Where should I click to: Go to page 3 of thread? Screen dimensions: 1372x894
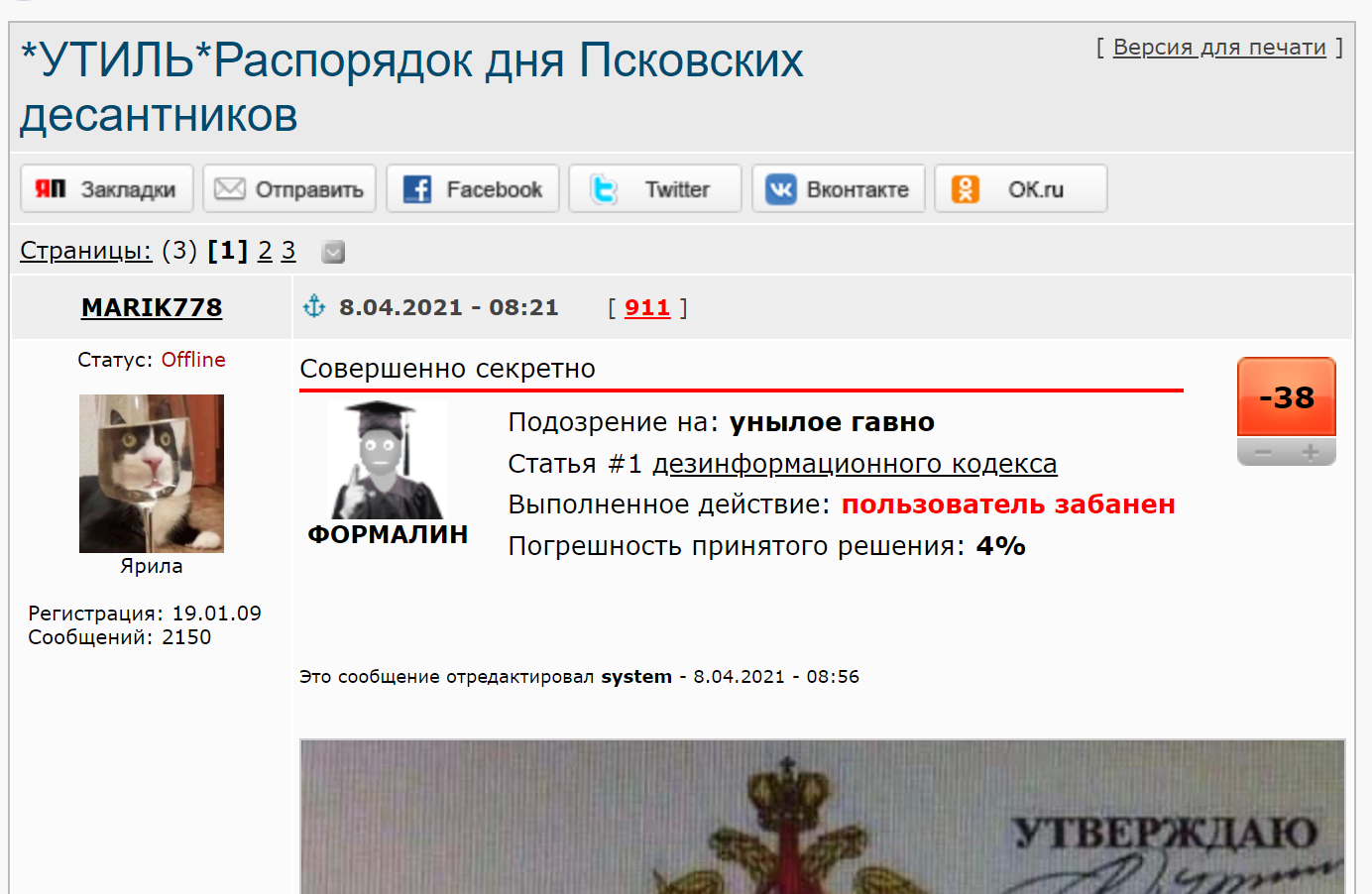[x=287, y=251]
